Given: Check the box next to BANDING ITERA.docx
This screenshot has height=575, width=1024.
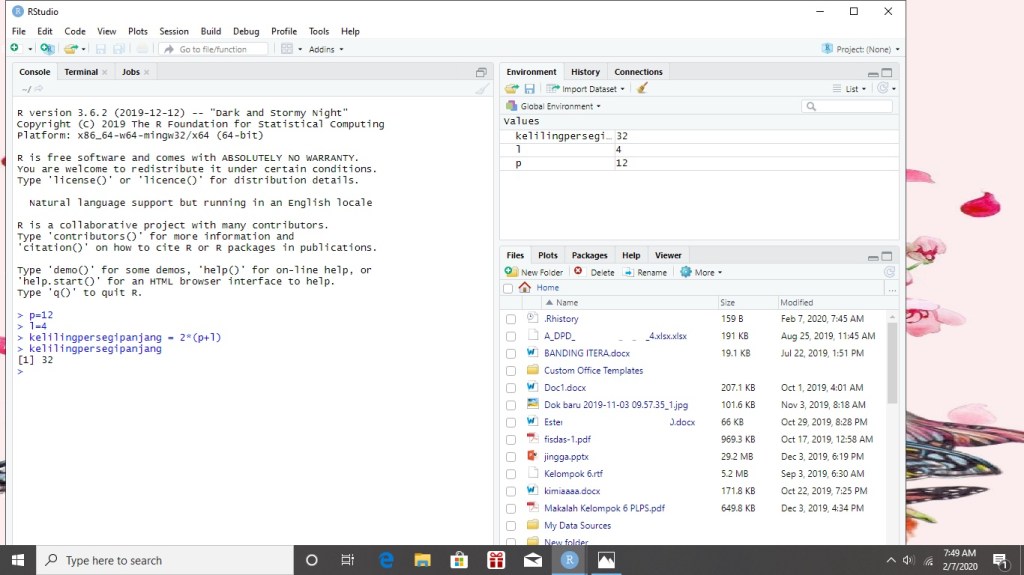Looking at the screenshot, I should tap(511, 353).
